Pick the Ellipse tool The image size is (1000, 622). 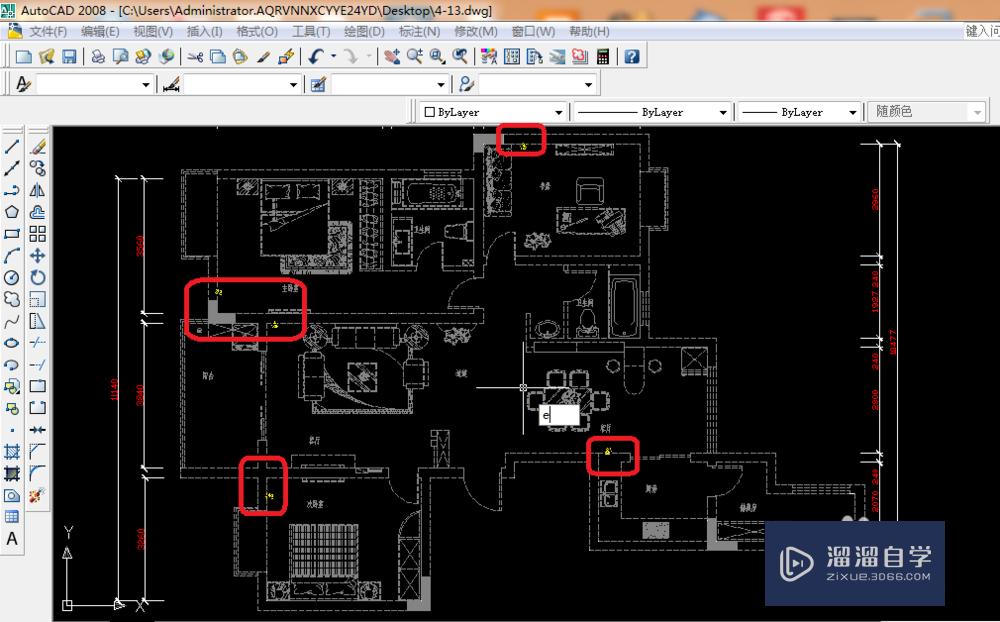12,343
